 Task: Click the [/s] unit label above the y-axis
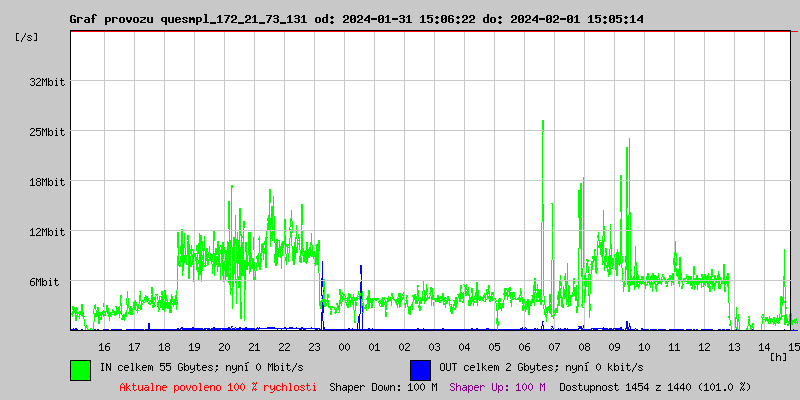pos(28,36)
